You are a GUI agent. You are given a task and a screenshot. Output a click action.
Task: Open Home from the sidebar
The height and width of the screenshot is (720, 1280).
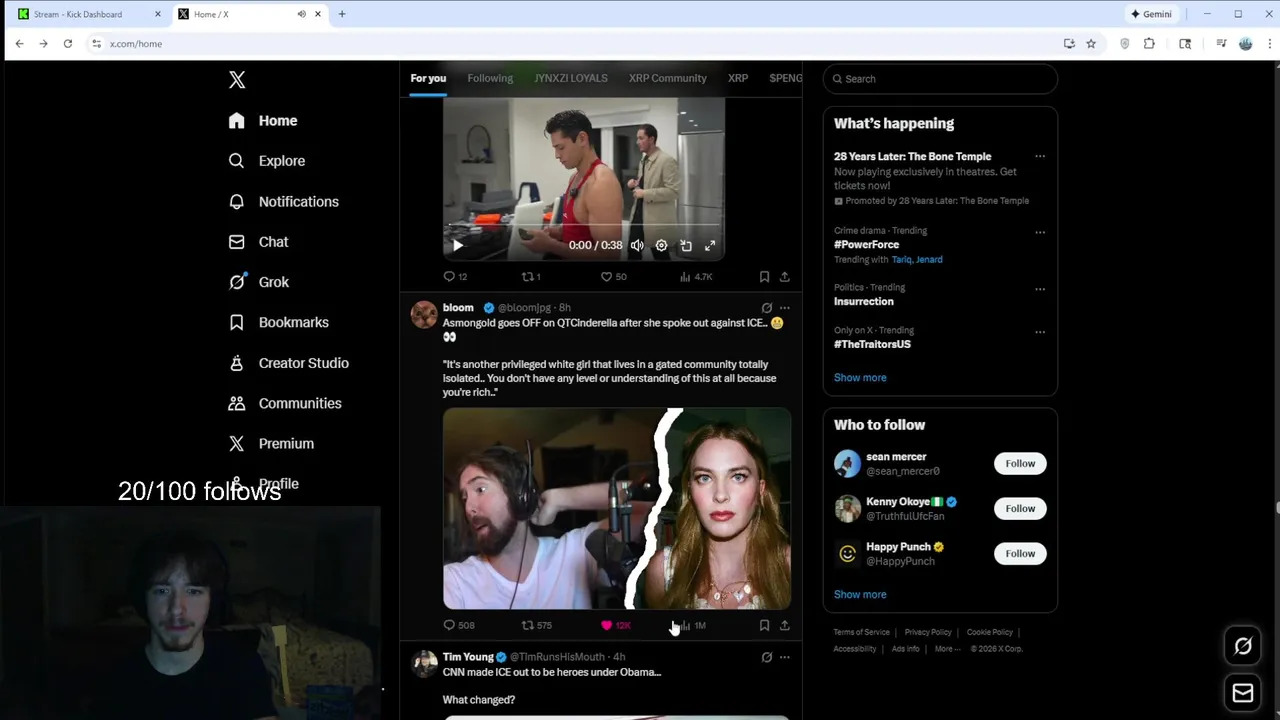click(x=263, y=121)
